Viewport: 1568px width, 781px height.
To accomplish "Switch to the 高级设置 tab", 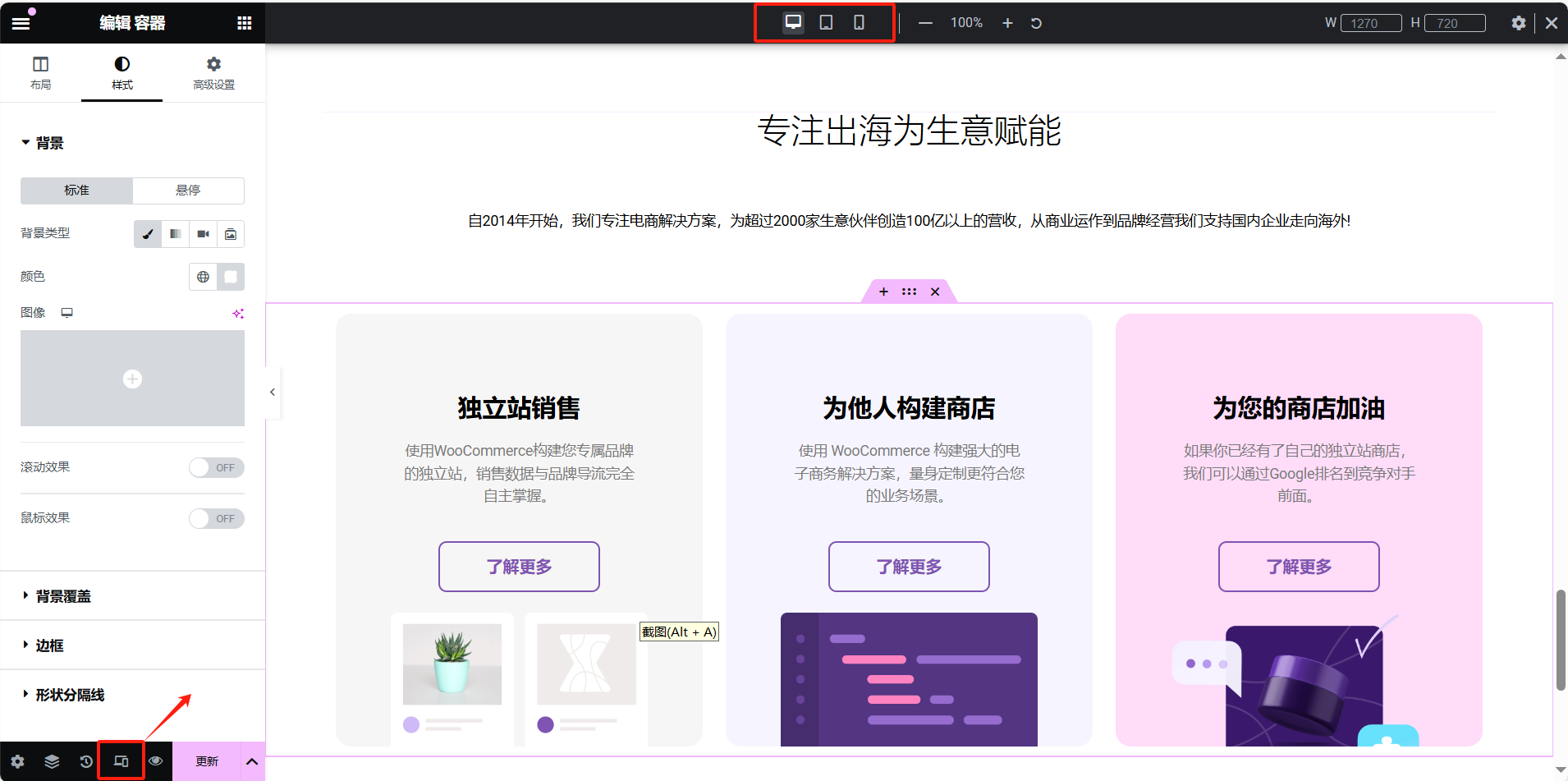I will click(x=213, y=72).
